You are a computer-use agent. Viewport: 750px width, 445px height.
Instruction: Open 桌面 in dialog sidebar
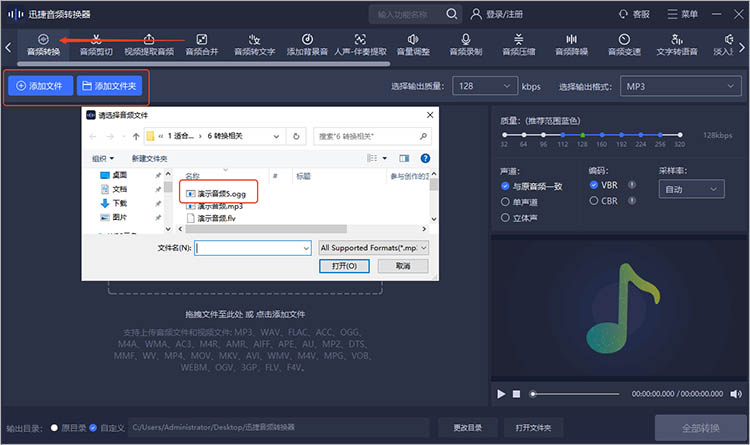(114, 175)
